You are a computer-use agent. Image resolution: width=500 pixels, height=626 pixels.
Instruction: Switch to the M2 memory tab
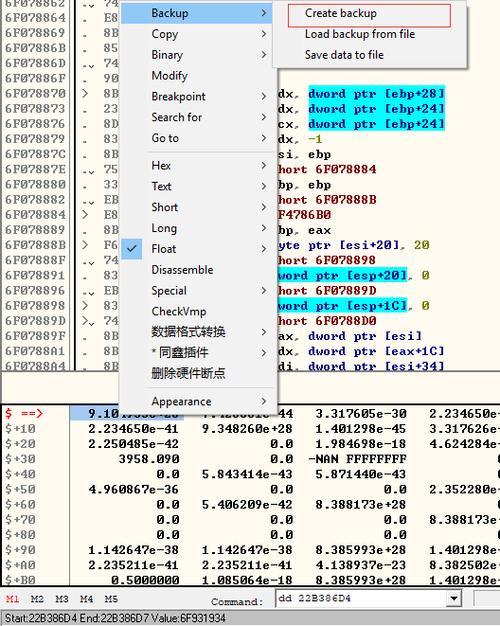coord(37,599)
